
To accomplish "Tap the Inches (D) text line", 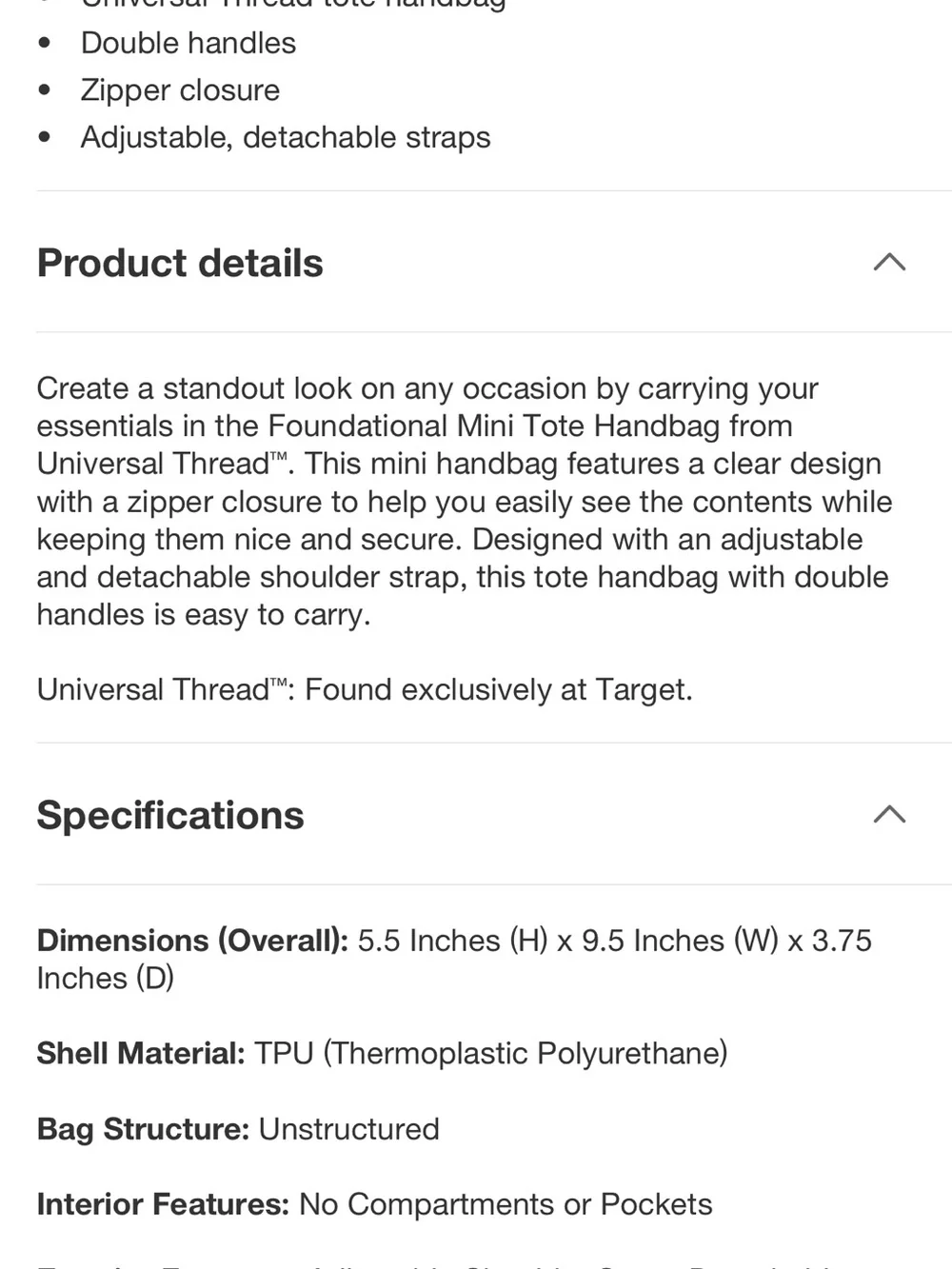I will (x=106, y=978).
